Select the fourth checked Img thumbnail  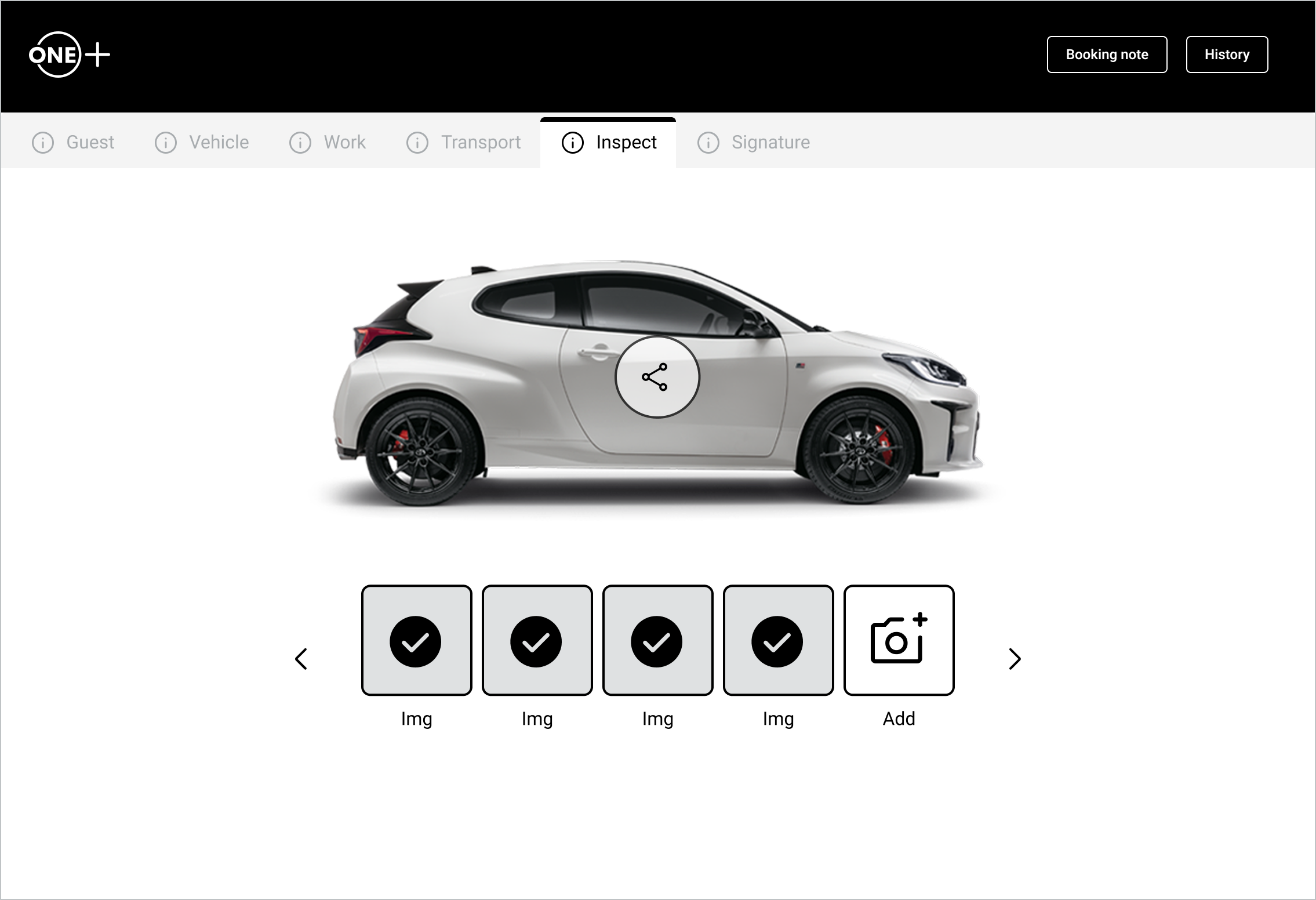(778, 640)
